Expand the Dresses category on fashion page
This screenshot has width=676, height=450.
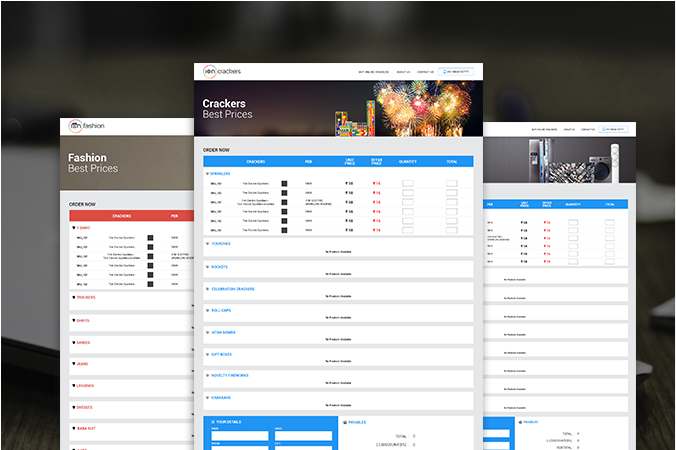pyautogui.click(x=82, y=407)
